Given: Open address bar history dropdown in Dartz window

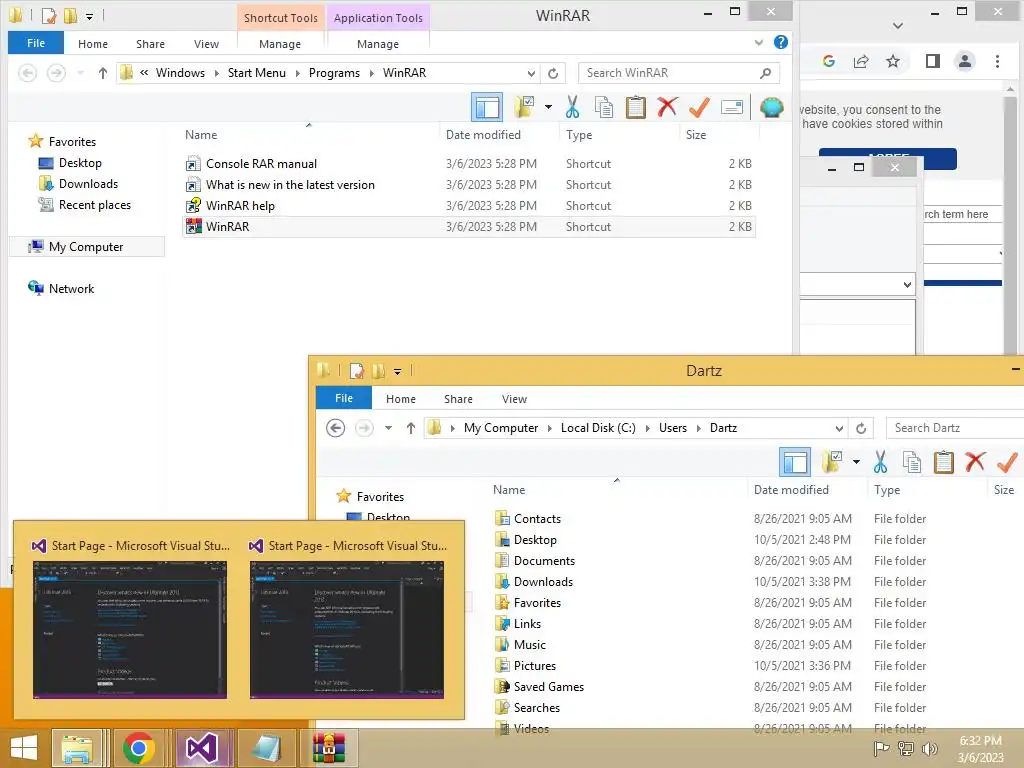Looking at the screenshot, I should (840, 428).
